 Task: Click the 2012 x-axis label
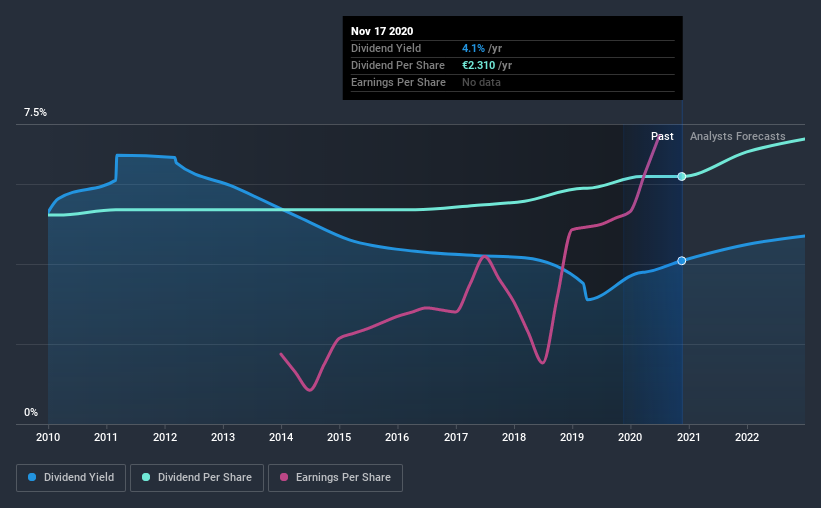[165, 437]
